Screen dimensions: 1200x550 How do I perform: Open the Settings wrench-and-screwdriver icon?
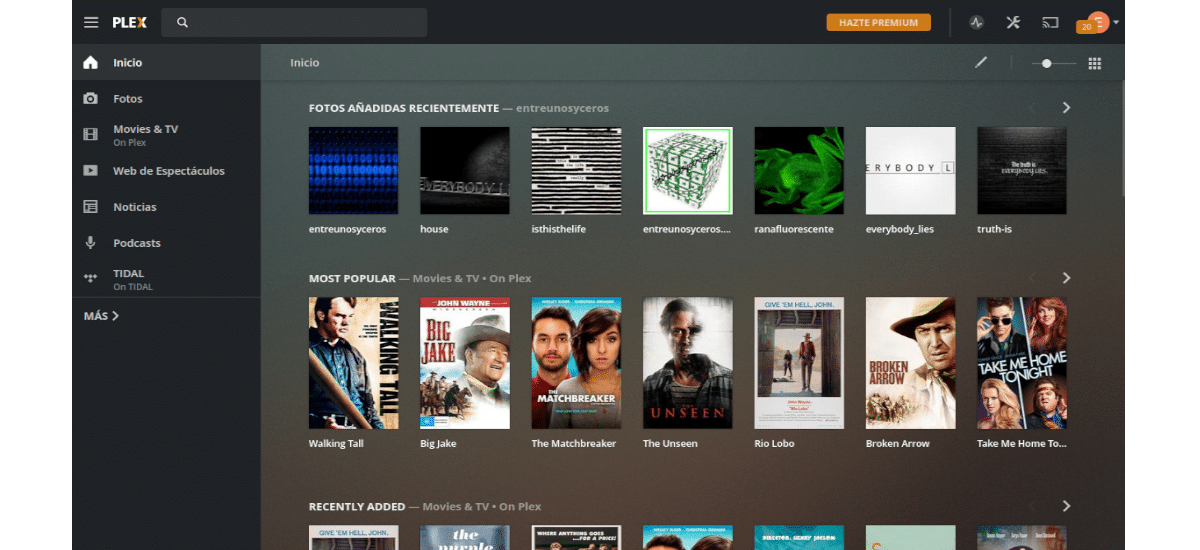pos(1013,22)
